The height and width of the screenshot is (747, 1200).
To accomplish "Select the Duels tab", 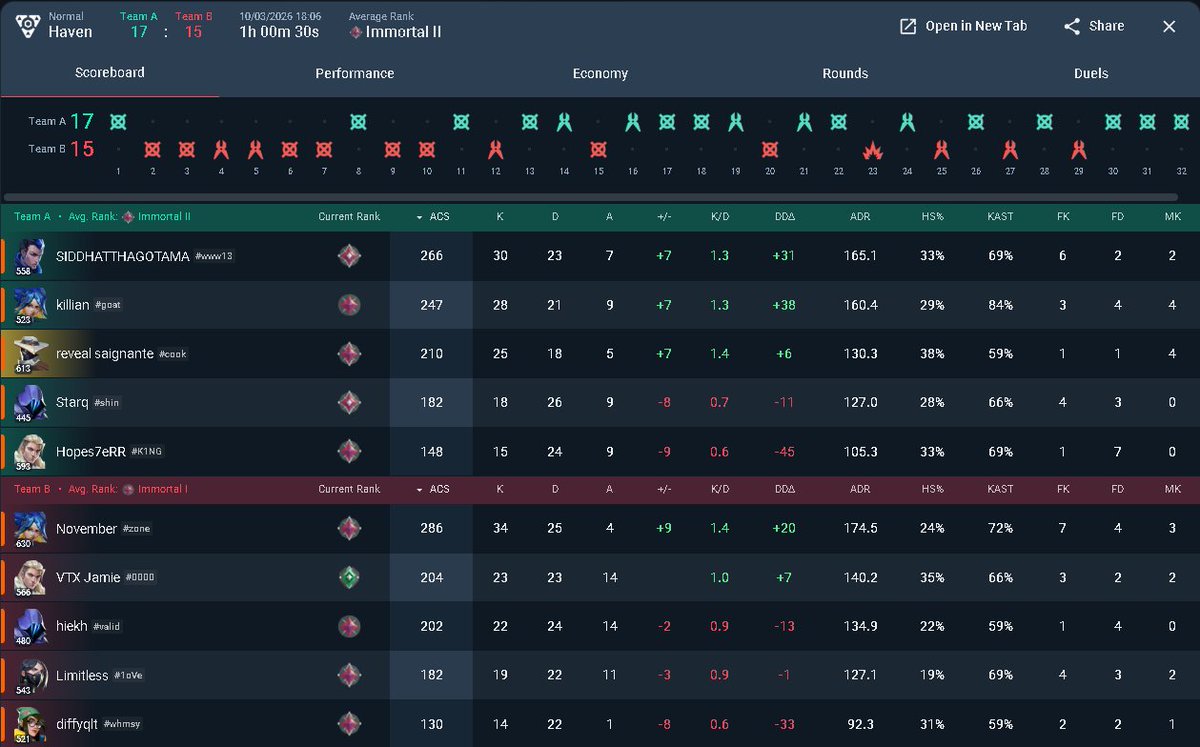I will [x=1091, y=73].
